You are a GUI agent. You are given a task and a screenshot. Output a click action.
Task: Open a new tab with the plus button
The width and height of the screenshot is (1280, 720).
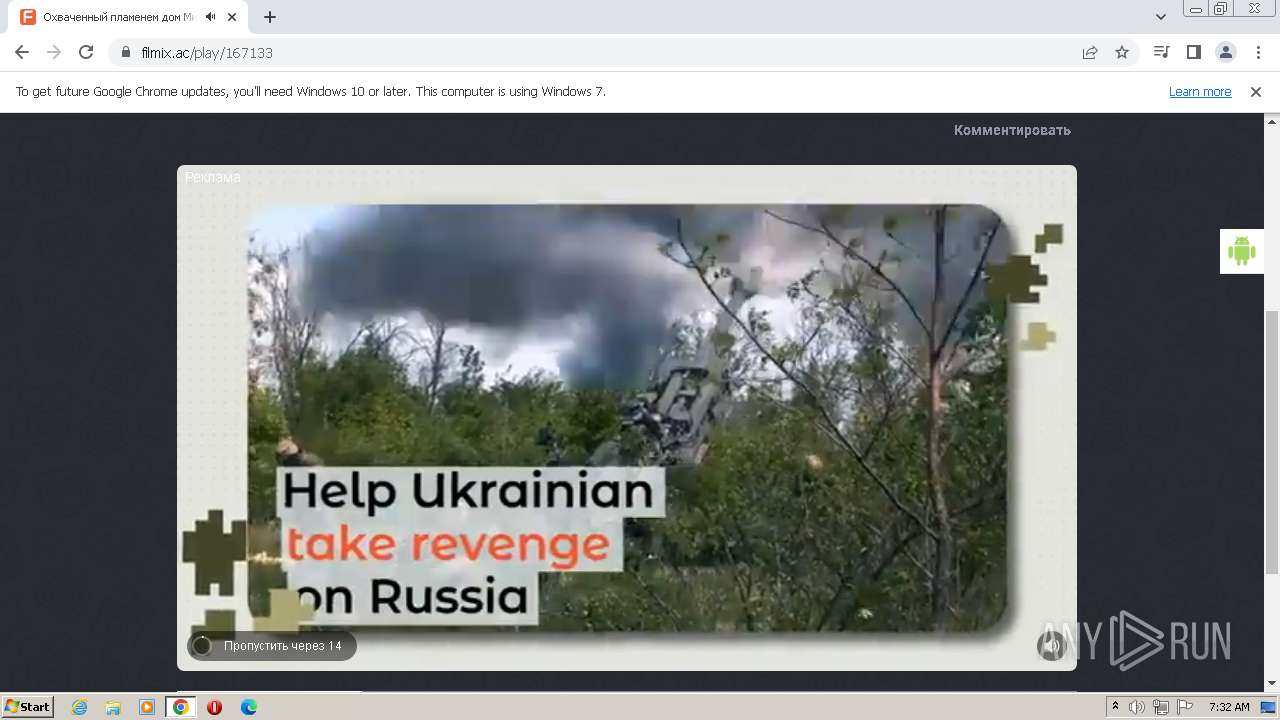pos(270,17)
